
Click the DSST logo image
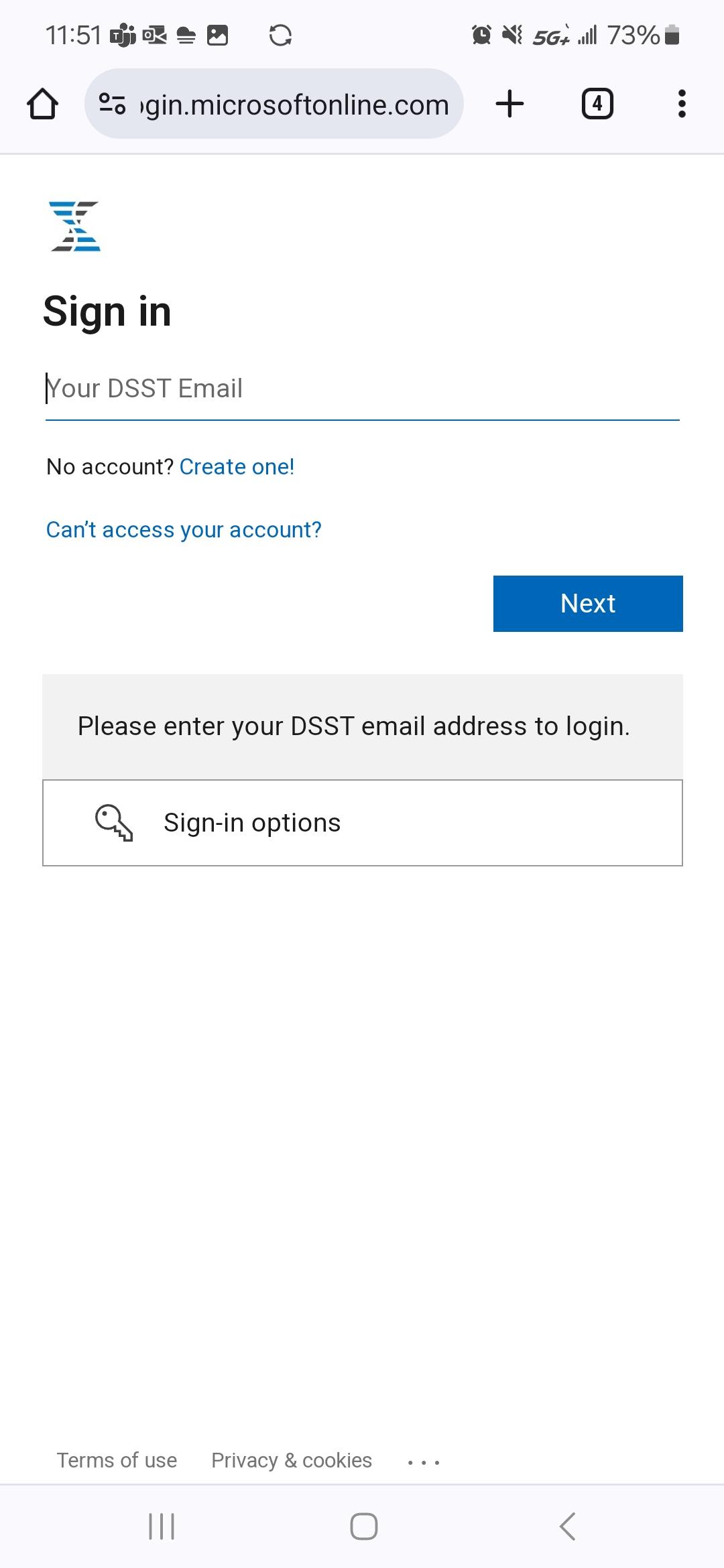(75, 226)
